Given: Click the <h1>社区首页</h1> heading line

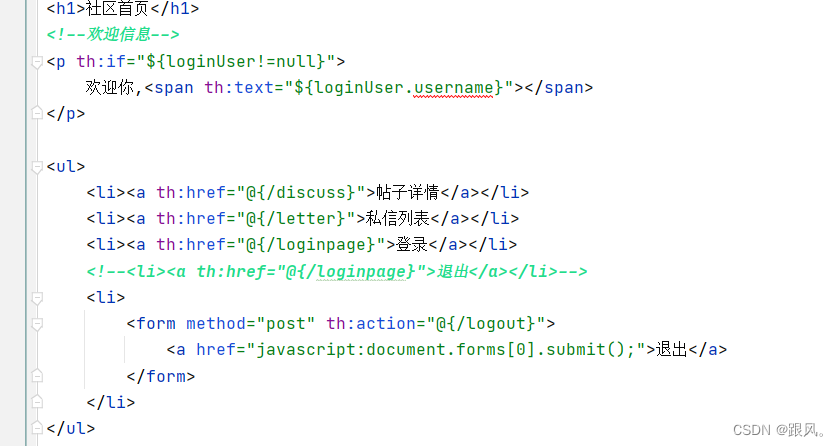Looking at the screenshot, I should [x=122, y=9].
